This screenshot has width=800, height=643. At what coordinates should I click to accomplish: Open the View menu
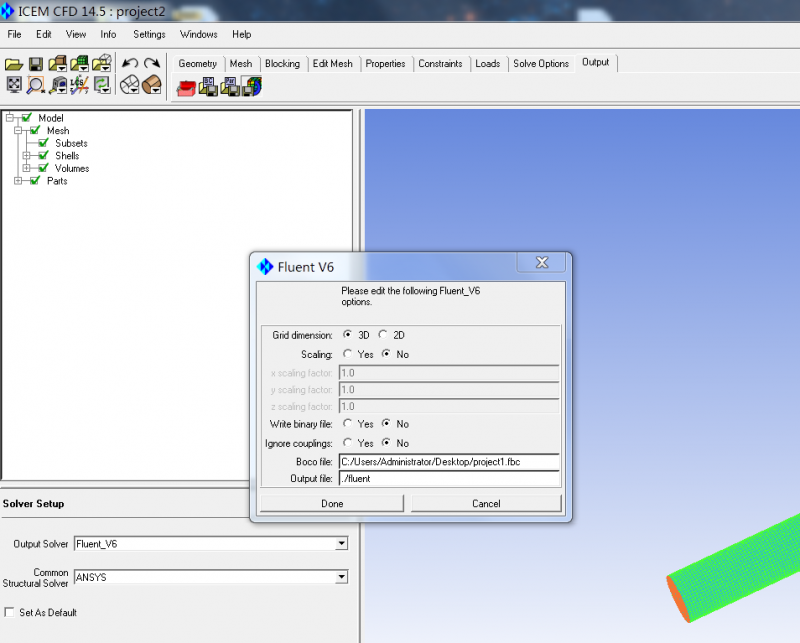(x=76, y=34)
